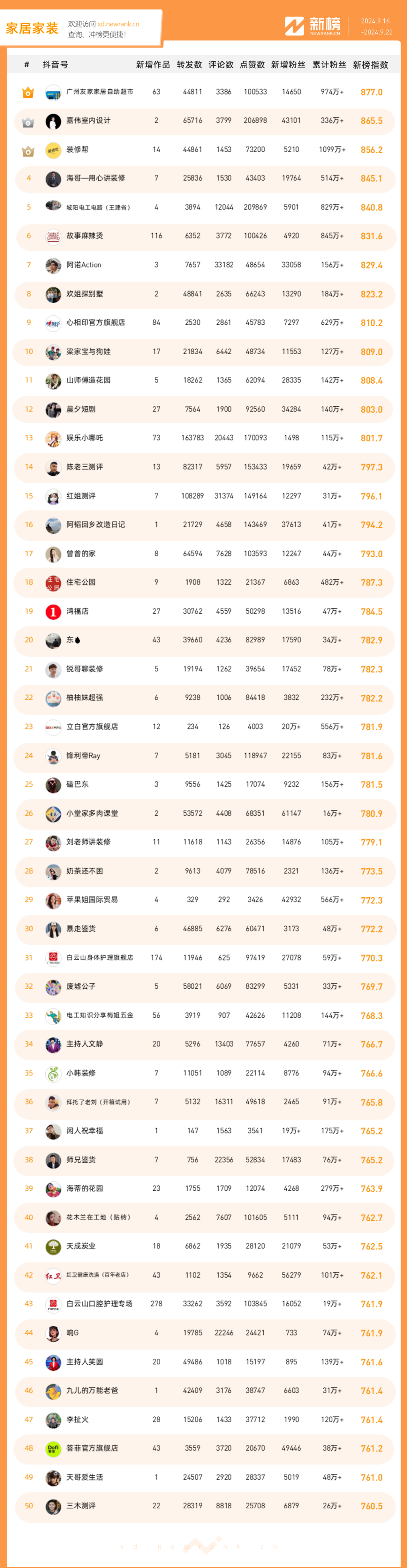This screenshot has width=407, height=1568.
Task: Click the 抖音号 column header
Action: (55, 65)
